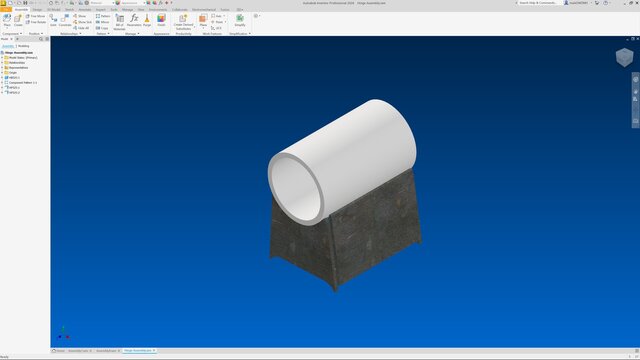Switch to the Annotate ribbon tab
Image resolution: width=640 pixels, height=360 pixels.
coord(85,9)
